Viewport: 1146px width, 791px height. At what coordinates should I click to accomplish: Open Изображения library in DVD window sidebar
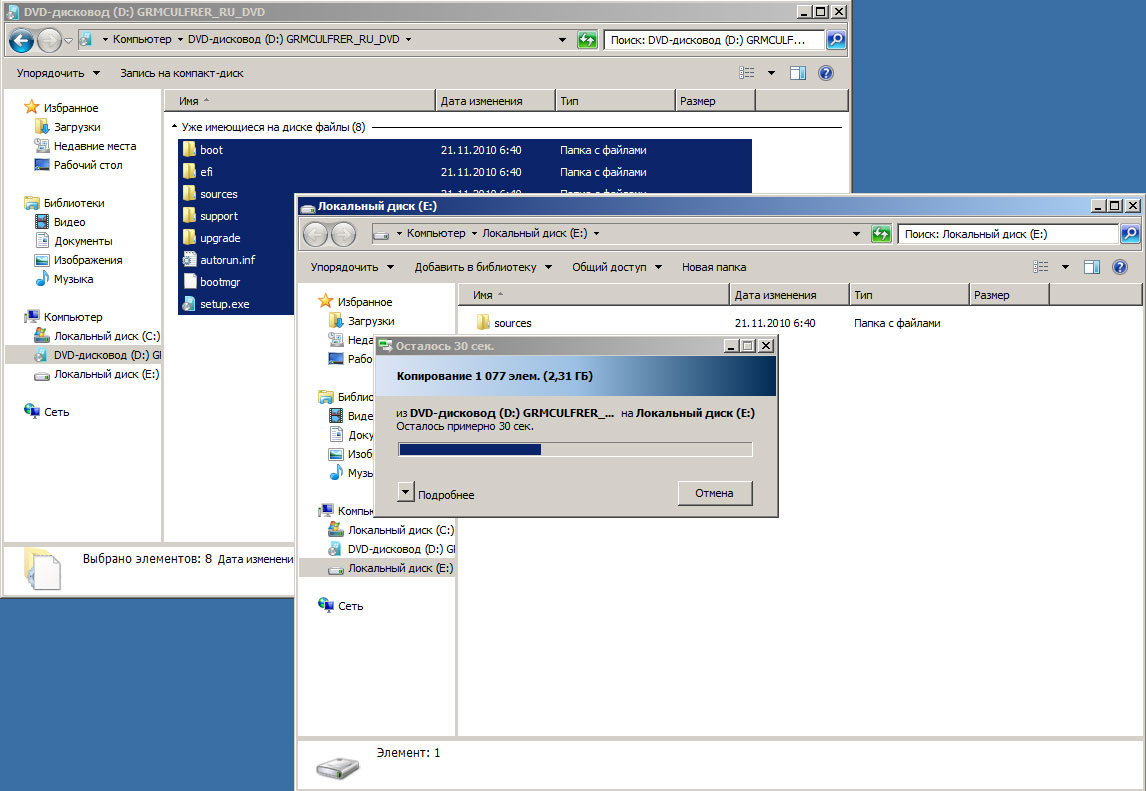[79, 260]
